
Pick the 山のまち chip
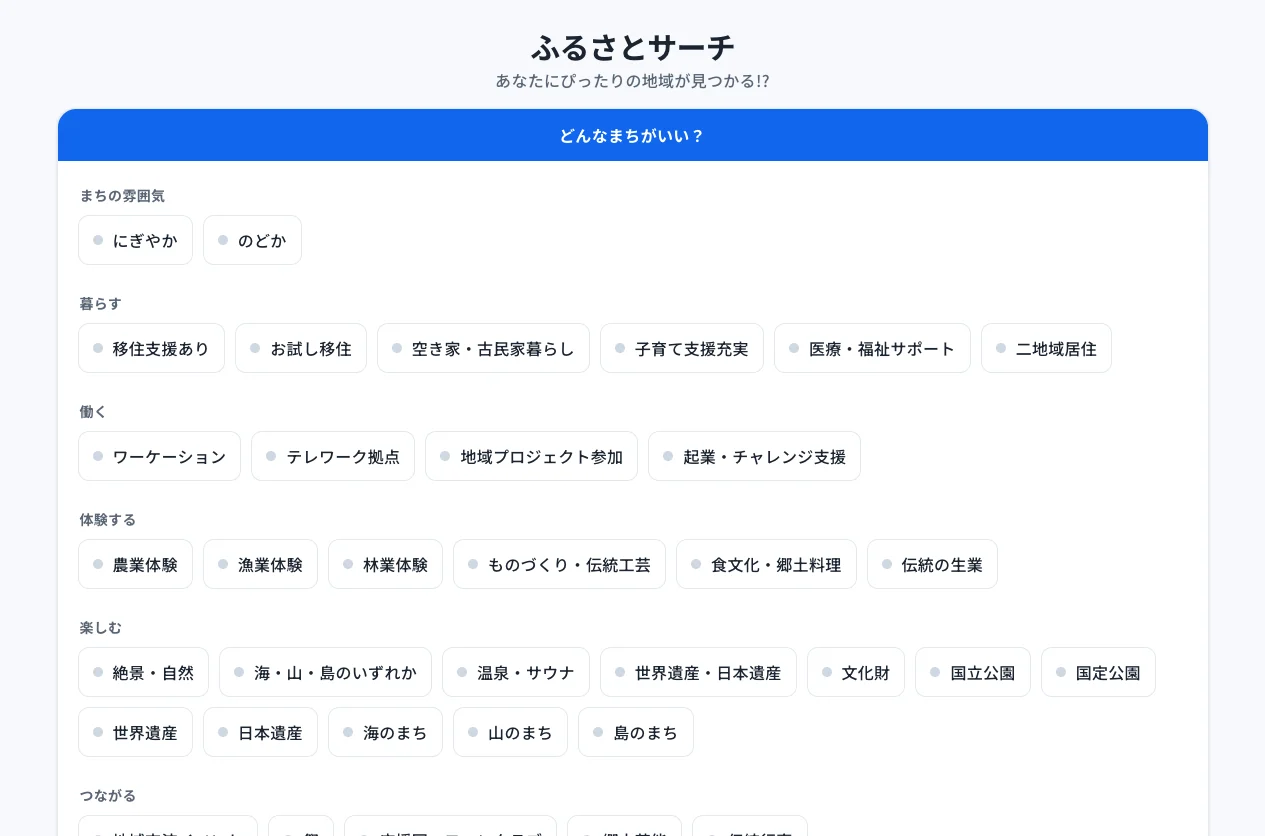[510, 732]
